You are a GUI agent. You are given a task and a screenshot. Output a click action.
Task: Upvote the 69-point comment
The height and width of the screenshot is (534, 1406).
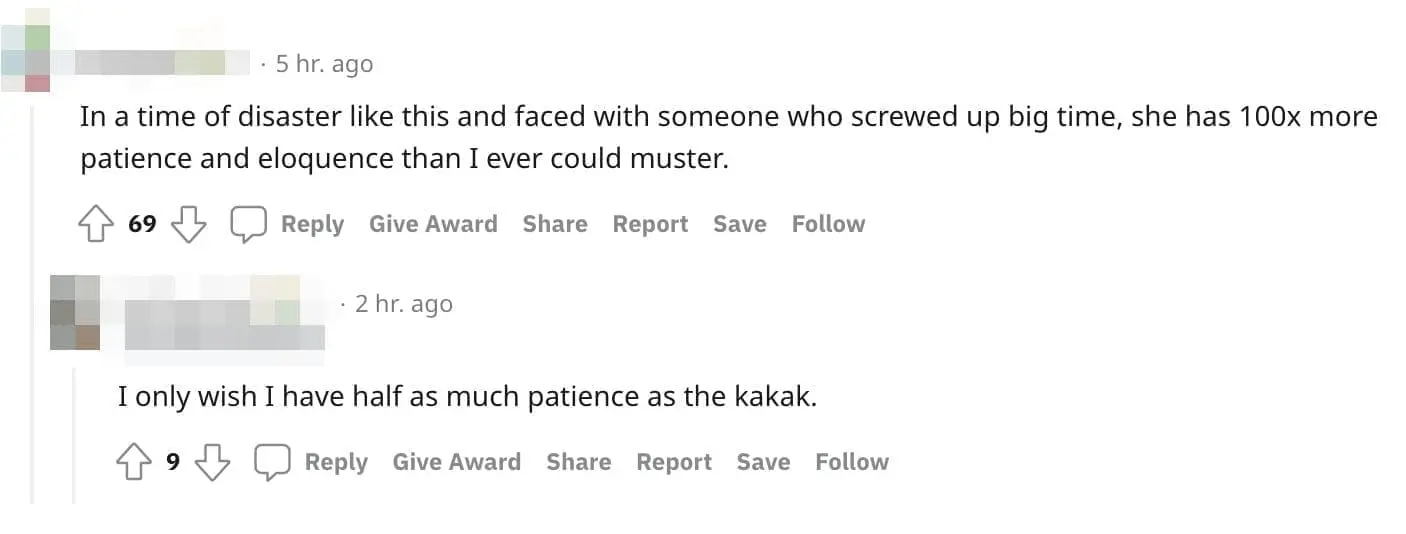tap(96, 224)
